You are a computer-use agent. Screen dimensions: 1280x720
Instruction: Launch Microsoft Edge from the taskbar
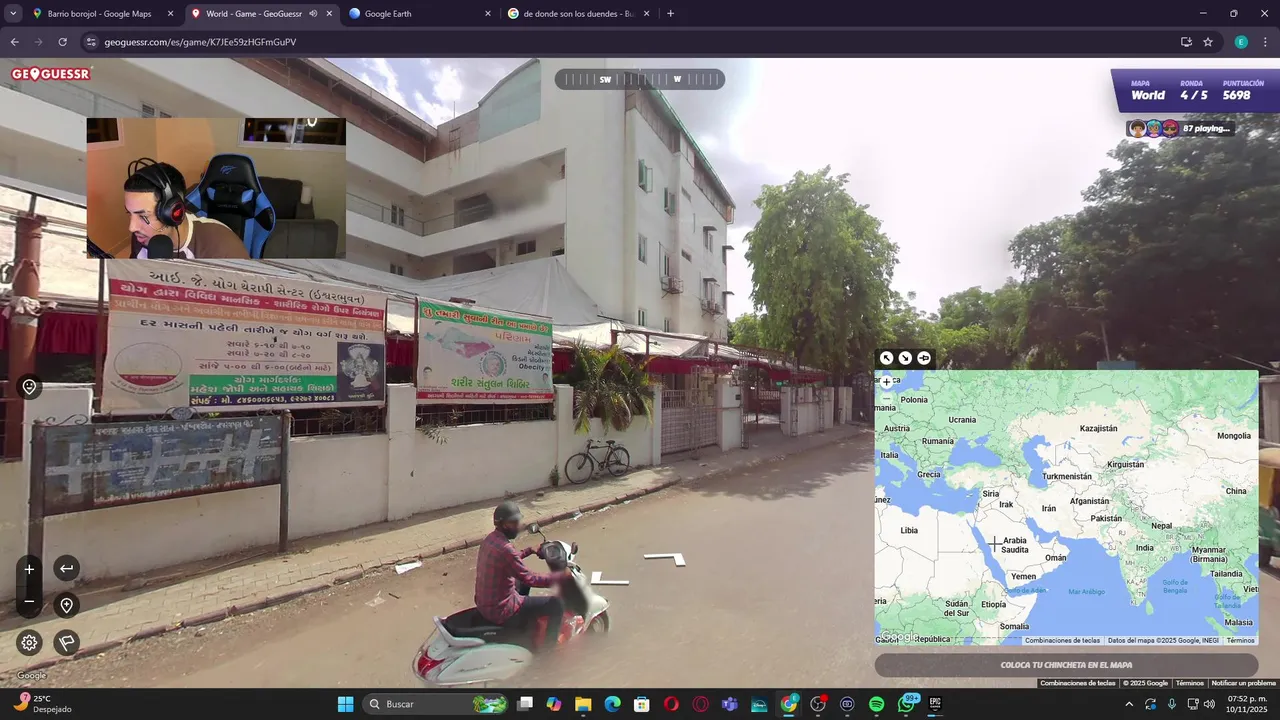[612, 704]
